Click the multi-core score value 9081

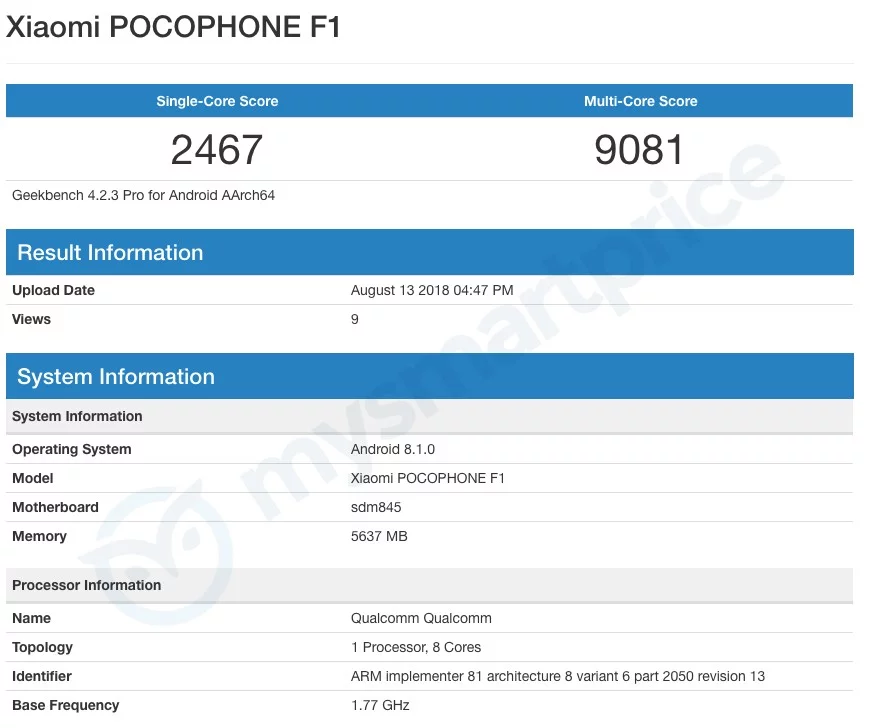[x=639, y=150]
